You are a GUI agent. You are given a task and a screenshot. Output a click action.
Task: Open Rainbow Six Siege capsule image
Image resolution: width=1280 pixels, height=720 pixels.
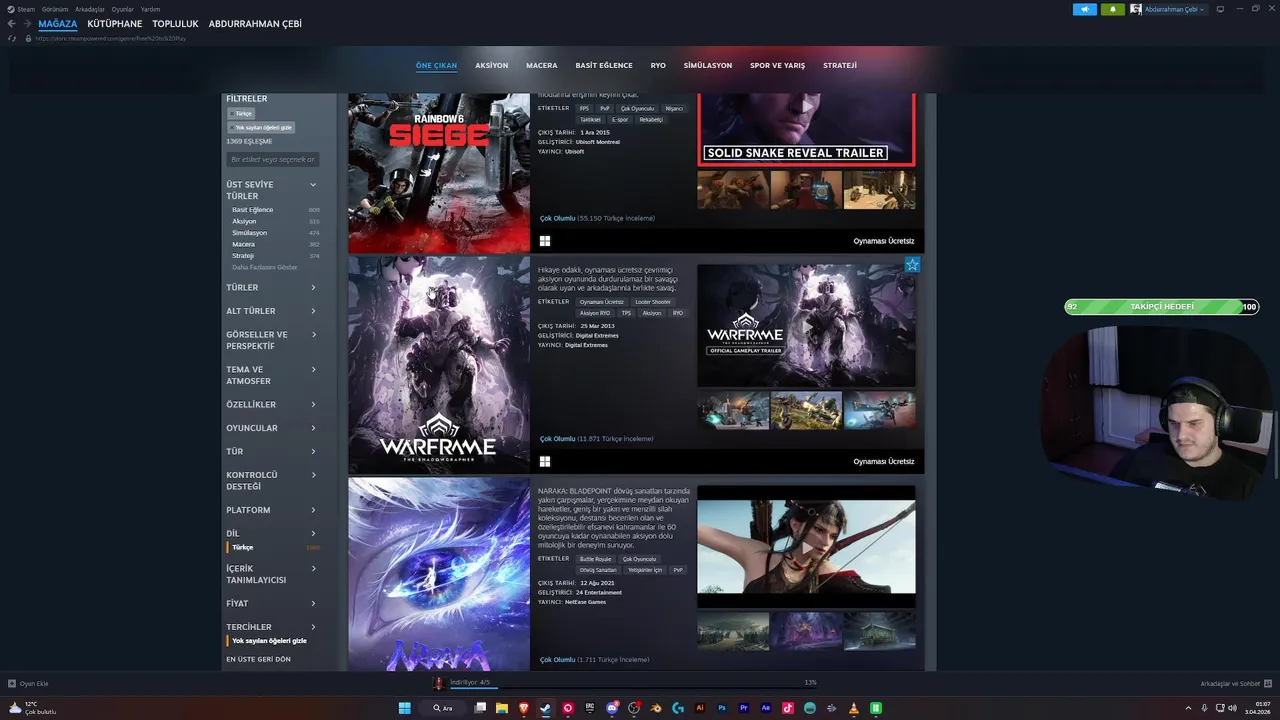pyautogui.click(x=439, y=173)
